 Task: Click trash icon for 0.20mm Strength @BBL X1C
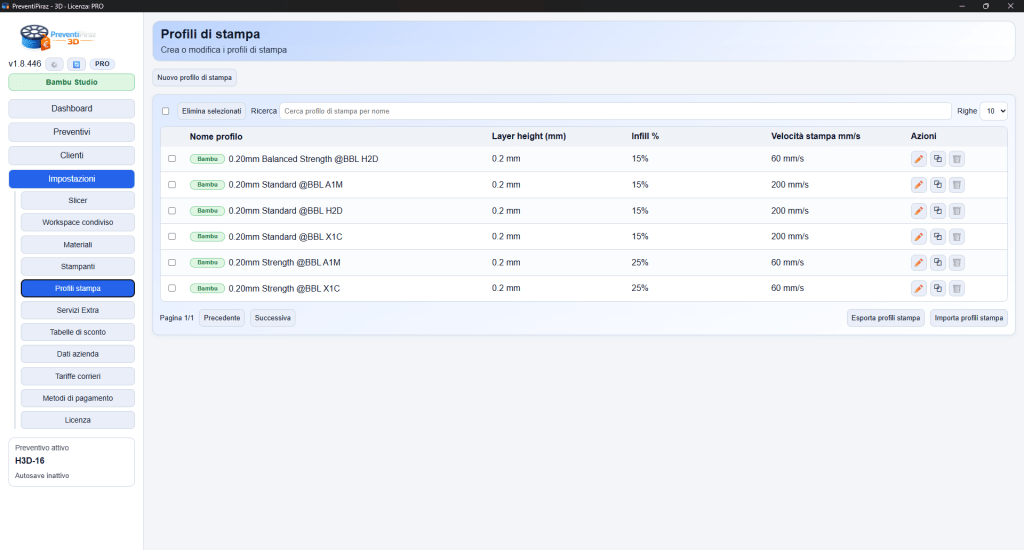pos(956,289)
